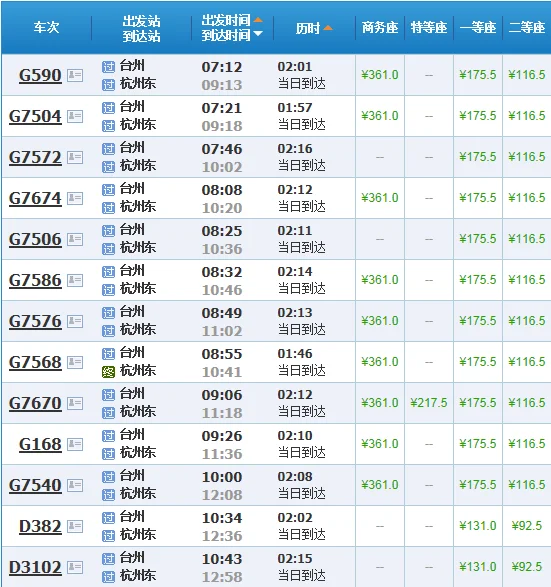Select ¥116.5 二等座 price for G7506
Image resolution: width=551 pixels, height=587 pixels.
(x=527, y=239)
